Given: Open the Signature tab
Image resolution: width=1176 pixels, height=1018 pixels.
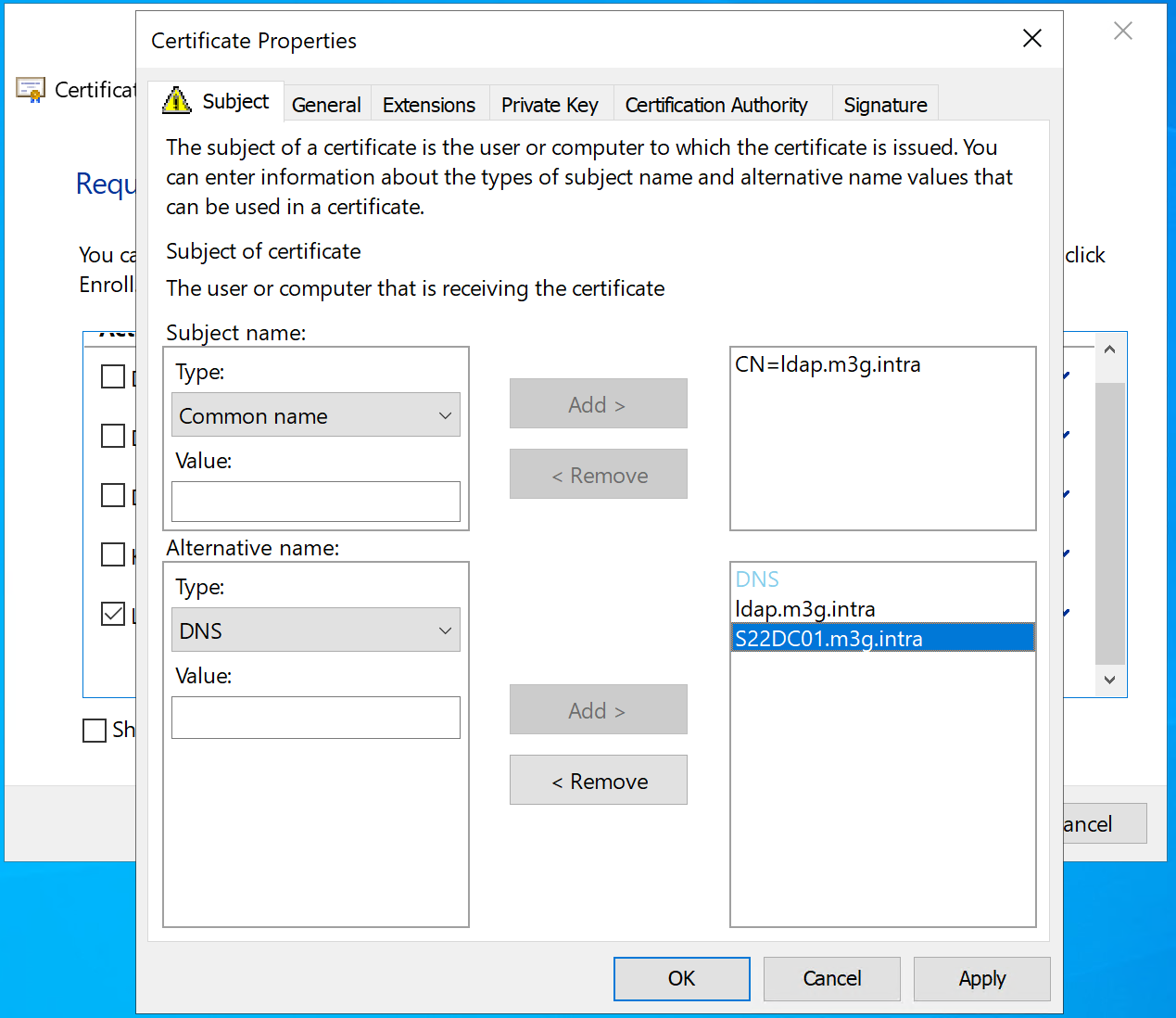Looking at the screenshot, I should [x=885, y=105].
